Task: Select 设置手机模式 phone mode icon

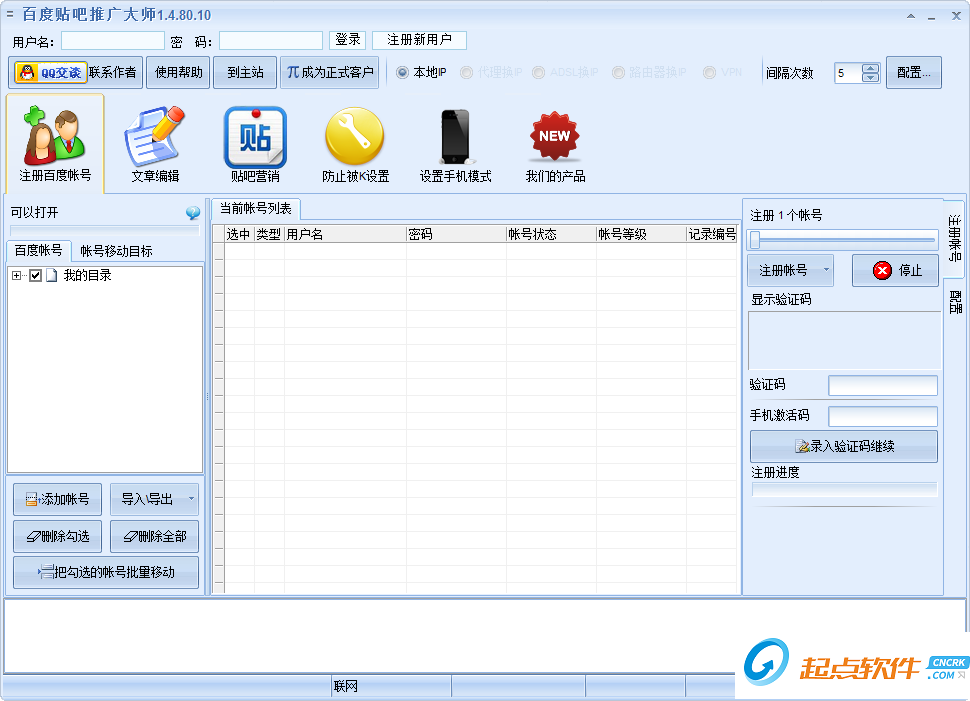Action: tap(453, 140)
